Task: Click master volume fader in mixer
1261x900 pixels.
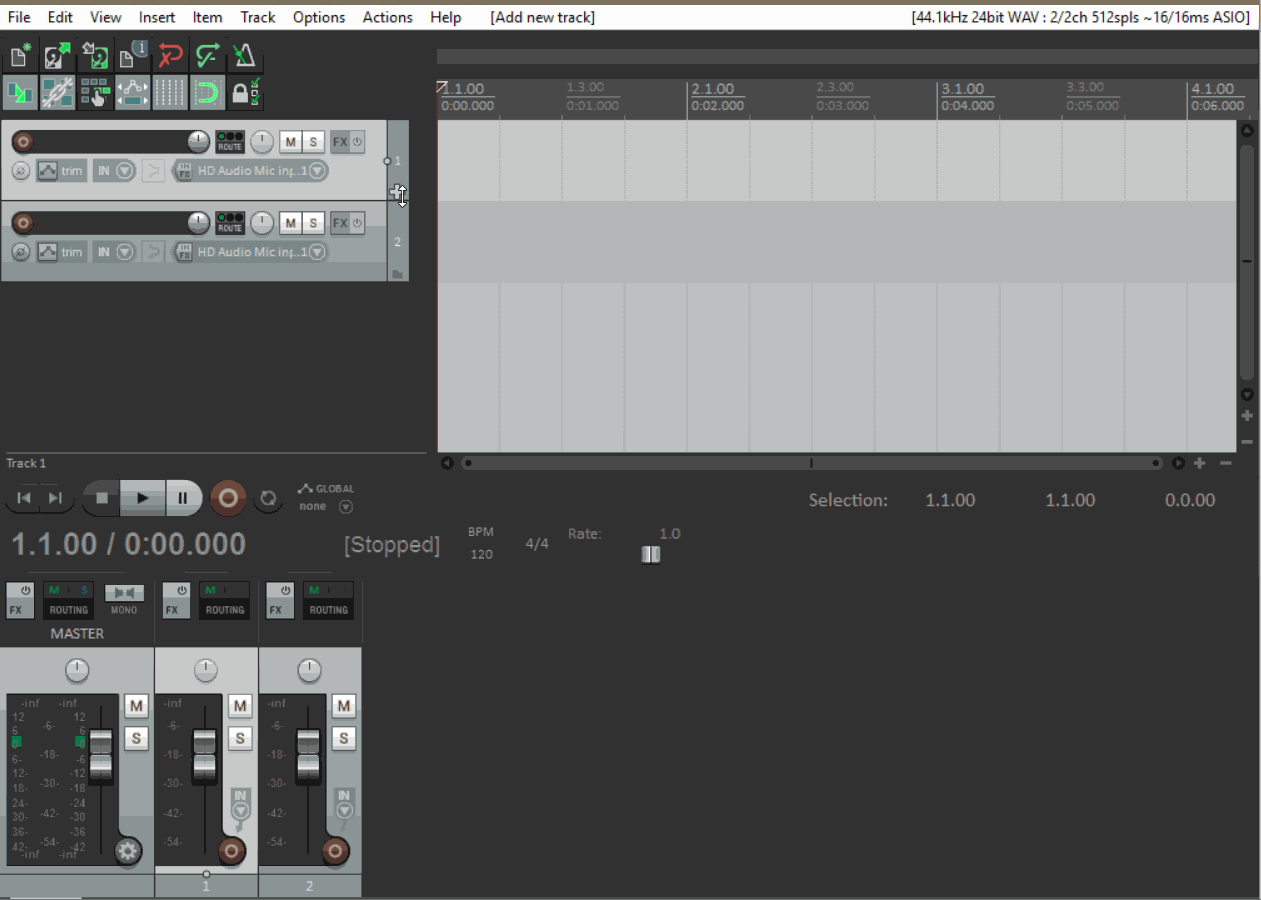Action: pyautogui.click(x=101, y=755)
